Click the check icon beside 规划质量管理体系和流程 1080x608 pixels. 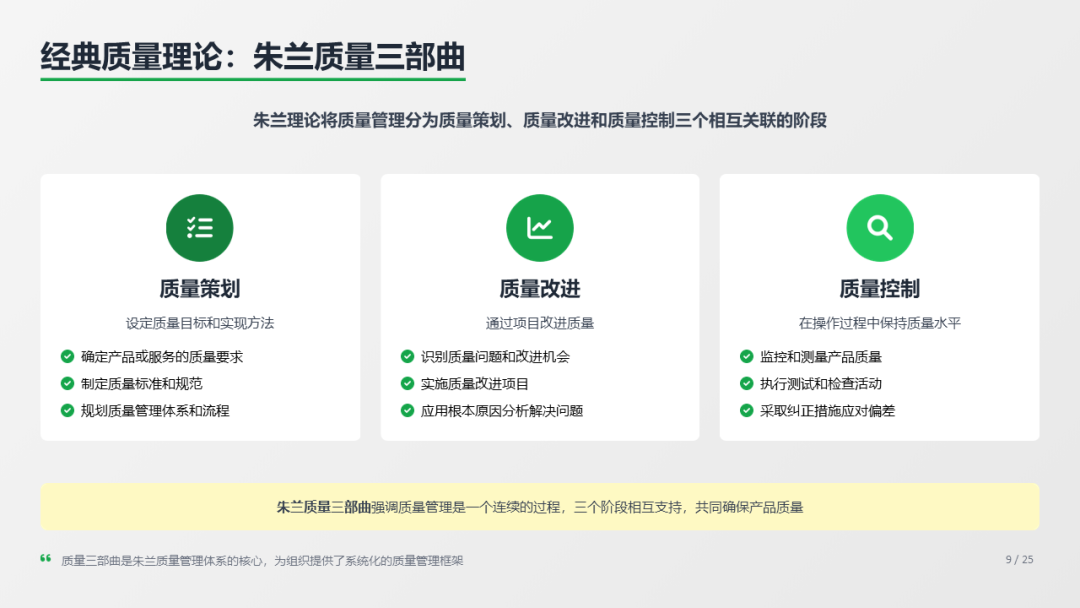[67, 410]
